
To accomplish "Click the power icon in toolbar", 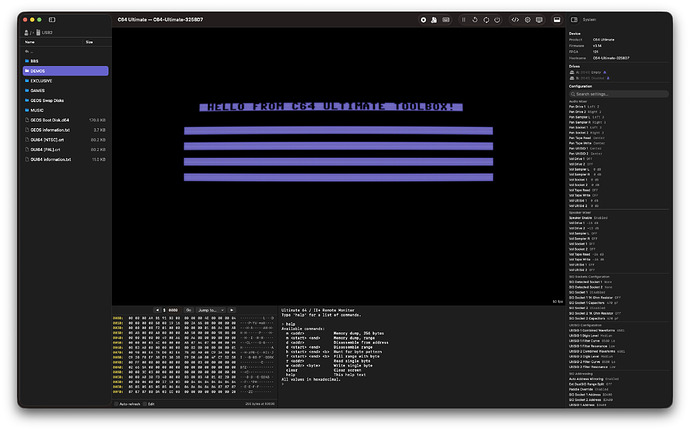I will point(497,20).
